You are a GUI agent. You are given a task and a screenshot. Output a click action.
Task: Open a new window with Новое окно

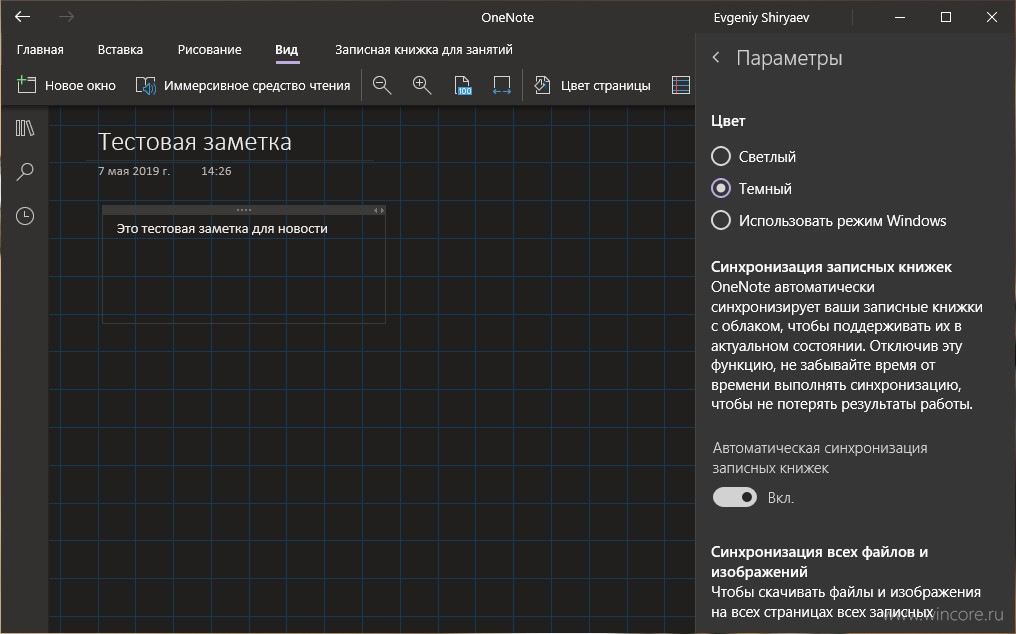pos(65,86)
